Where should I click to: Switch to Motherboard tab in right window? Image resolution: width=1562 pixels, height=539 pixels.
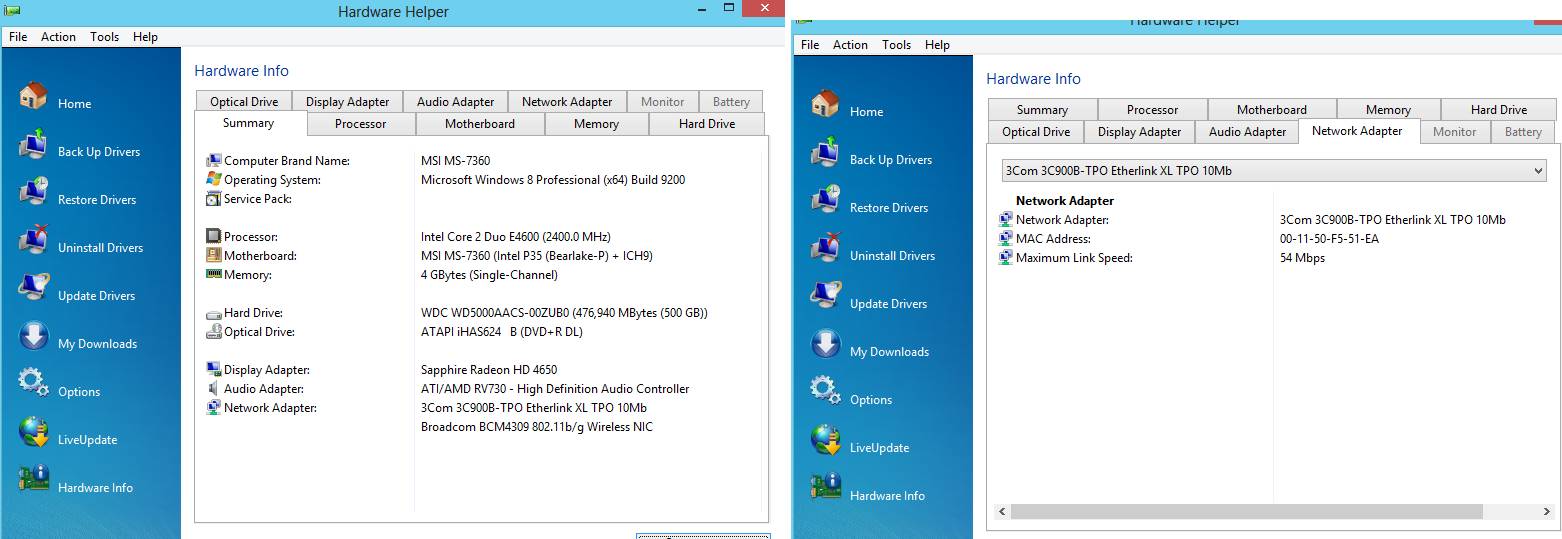1271,110
